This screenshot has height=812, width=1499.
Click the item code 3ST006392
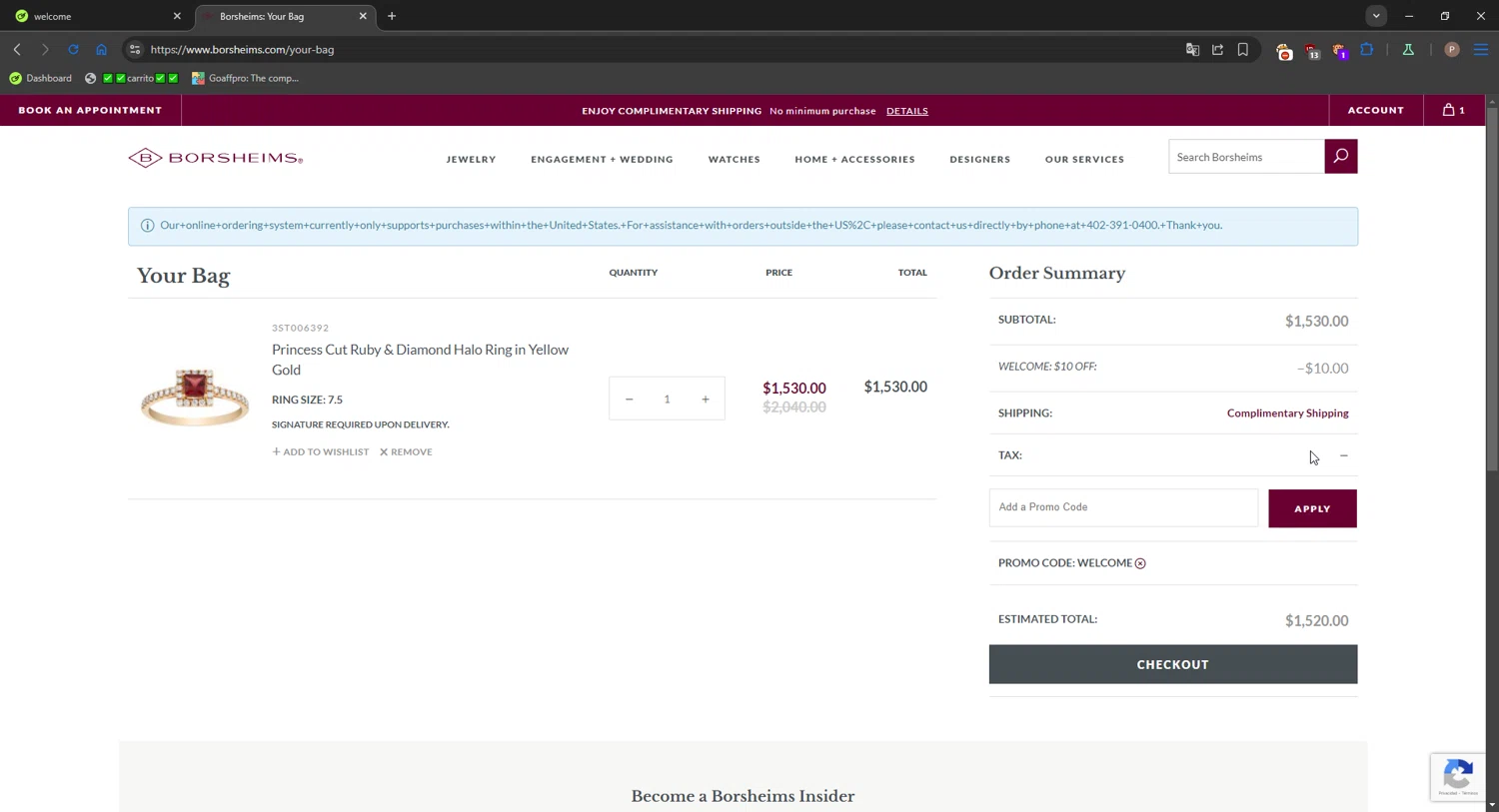[x=300, y=328]
